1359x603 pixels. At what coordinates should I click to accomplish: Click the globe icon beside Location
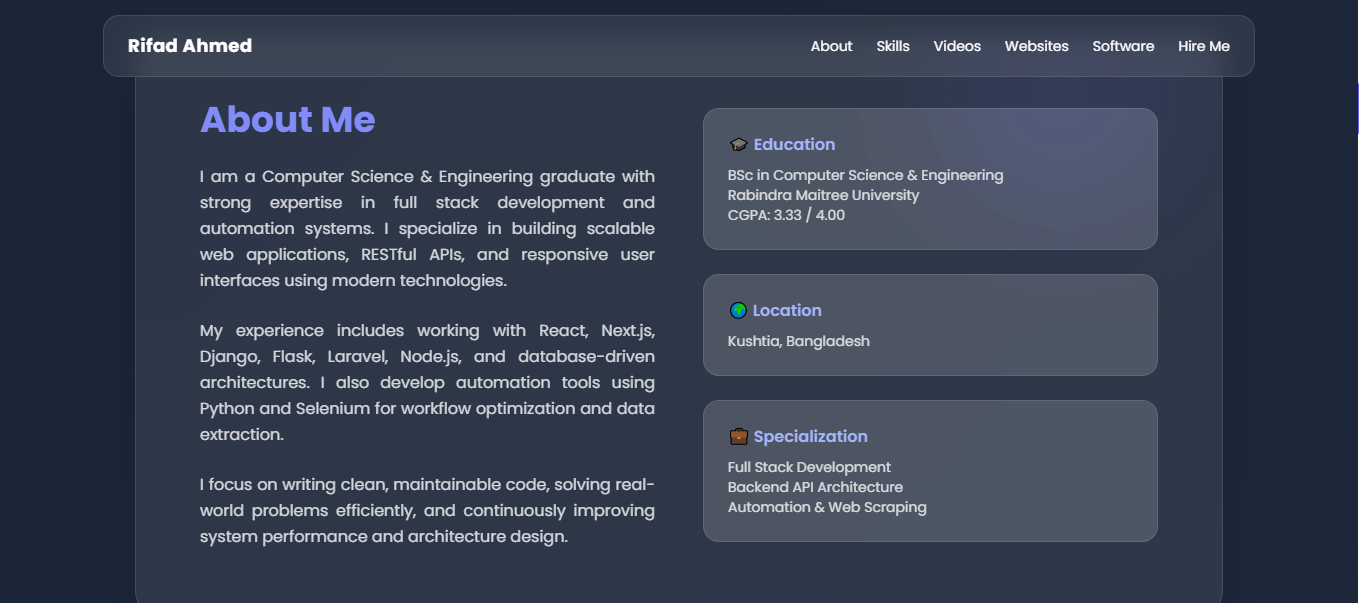[738, 311]
